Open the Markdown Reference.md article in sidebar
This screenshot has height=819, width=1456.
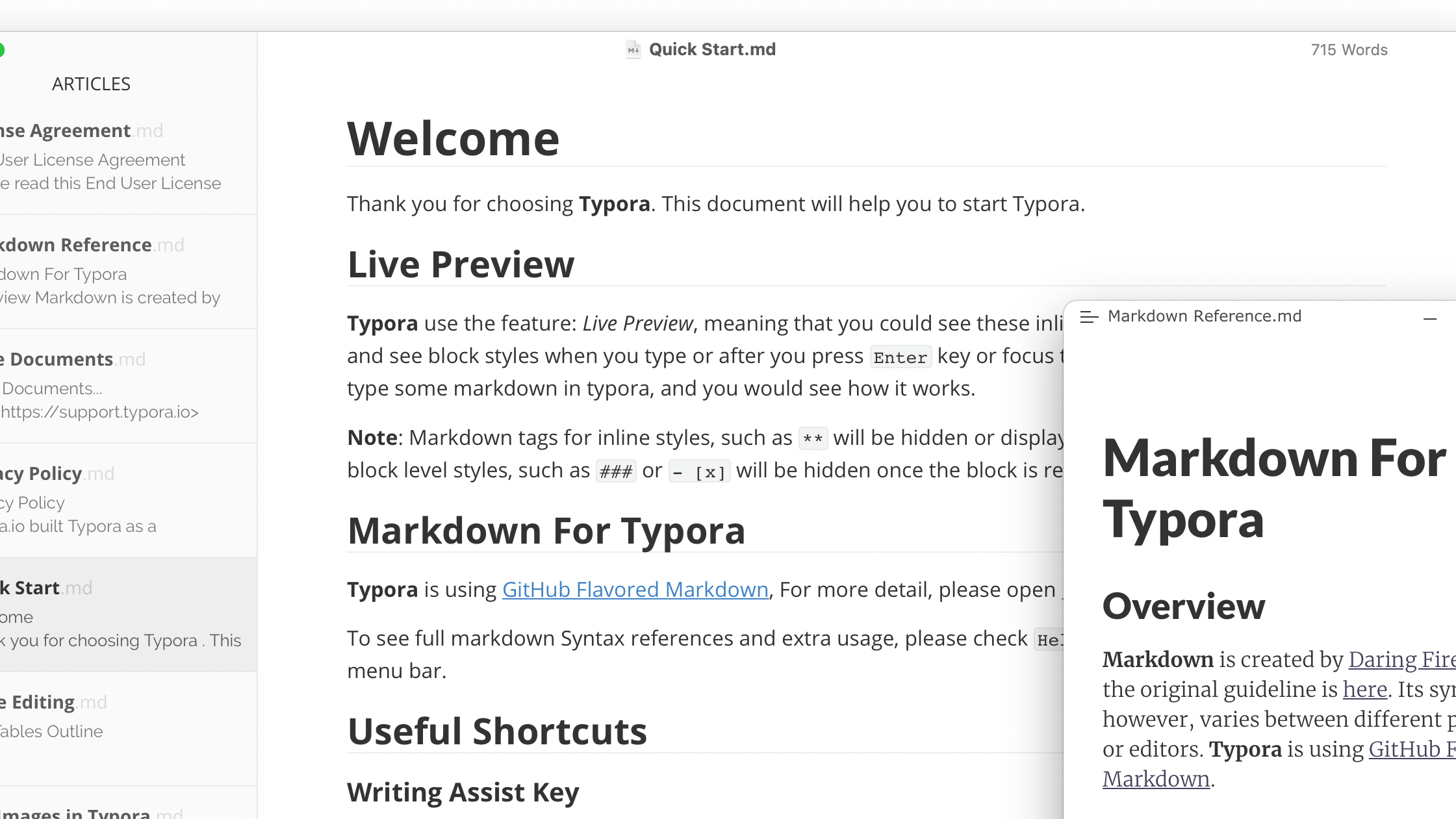(129, 271)
